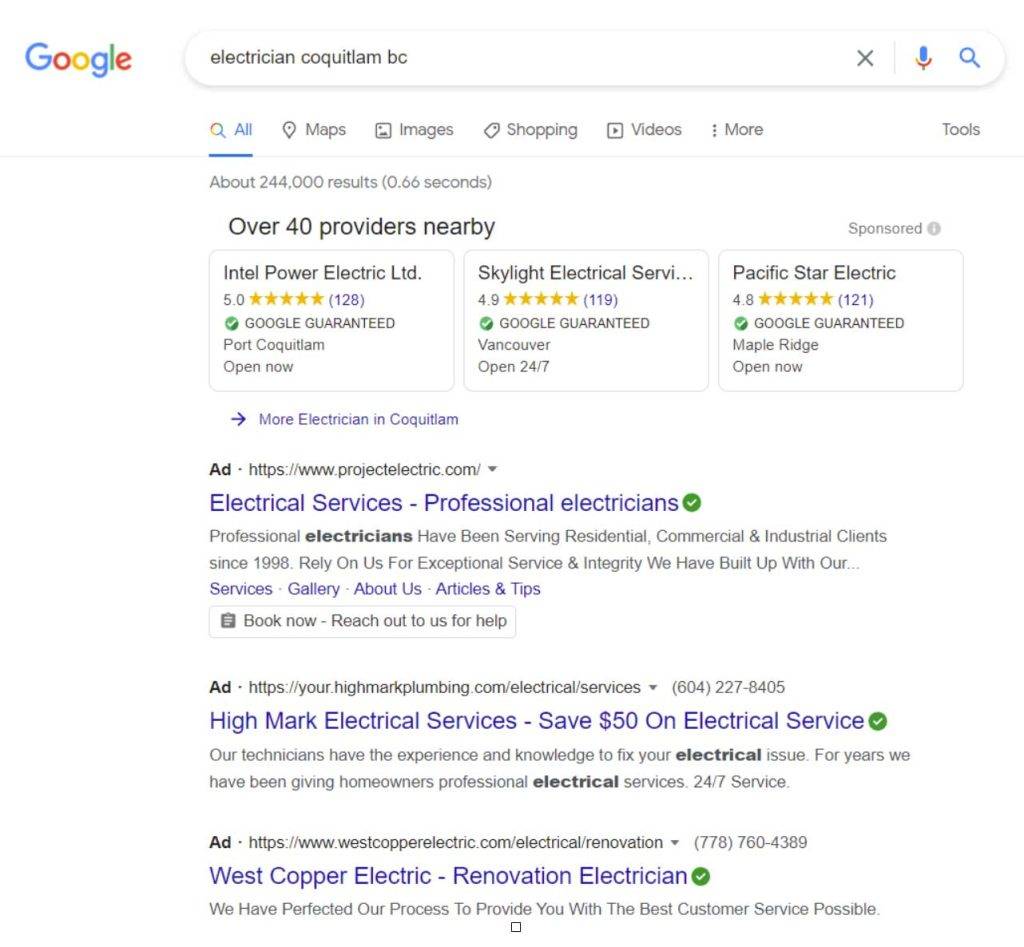
Task: Click Book now - Reach out to us button
Action: (362, 621)
